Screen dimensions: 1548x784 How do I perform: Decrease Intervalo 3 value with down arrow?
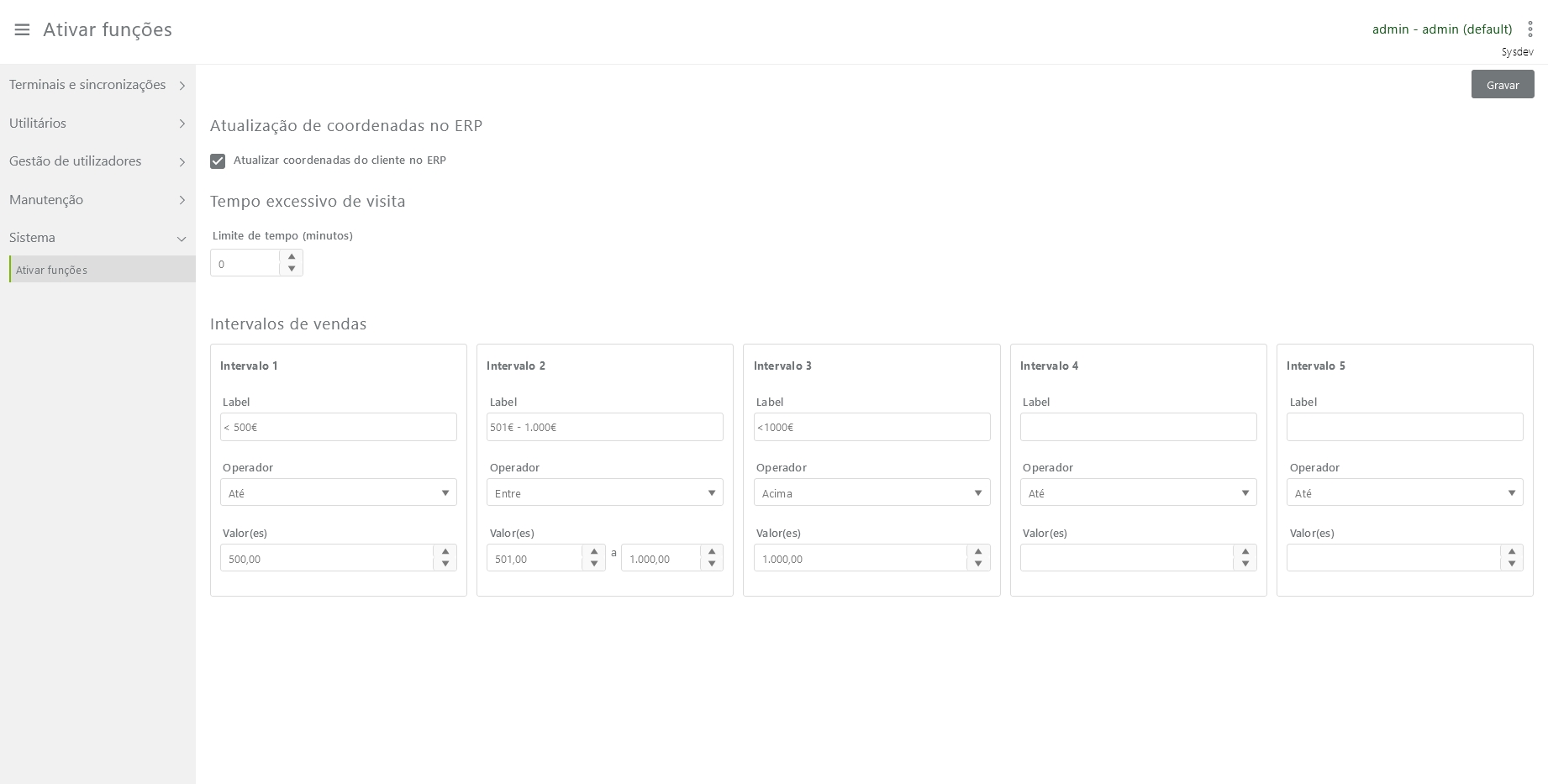point(978,564)
